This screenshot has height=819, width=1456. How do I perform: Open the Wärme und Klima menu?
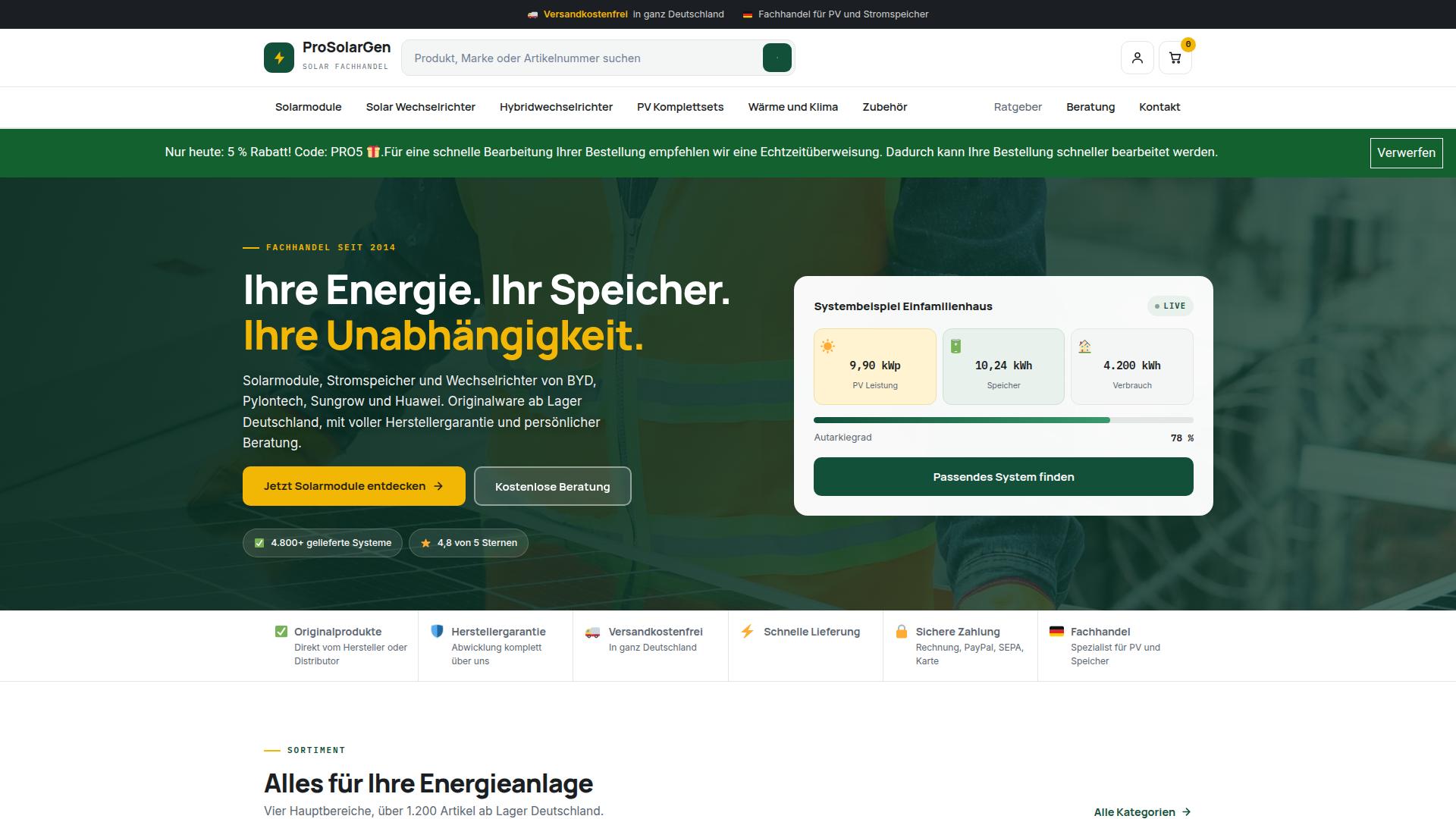[x=792, y=107]
